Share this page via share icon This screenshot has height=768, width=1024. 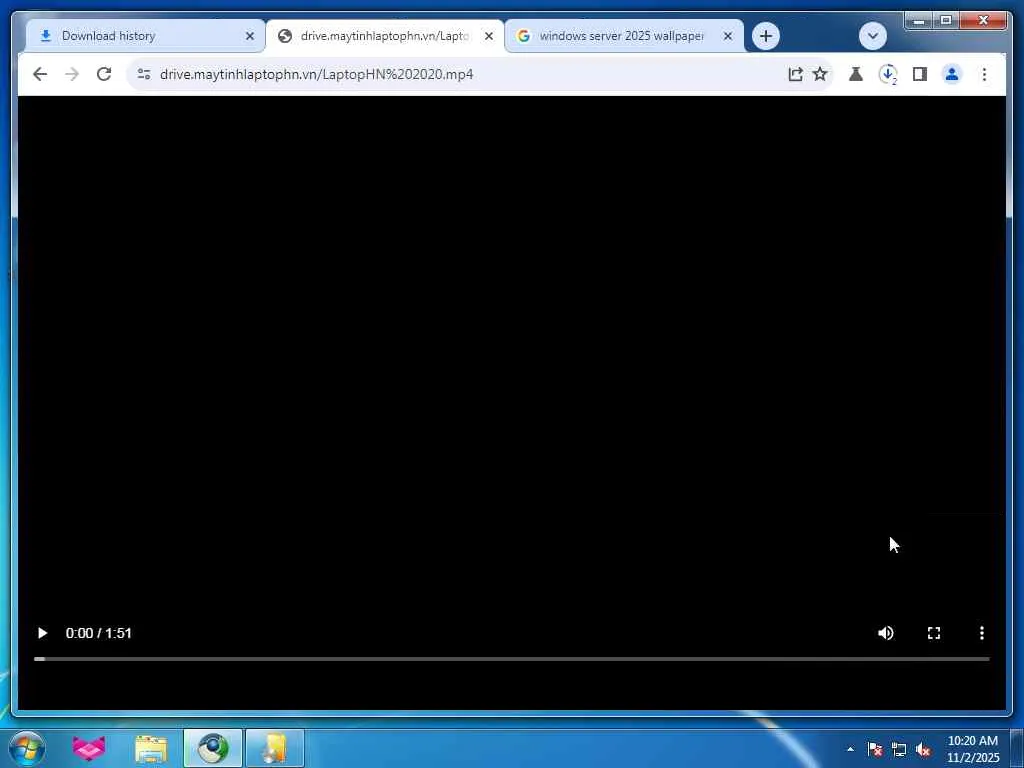pyautogui.click(x=795, y=74)
